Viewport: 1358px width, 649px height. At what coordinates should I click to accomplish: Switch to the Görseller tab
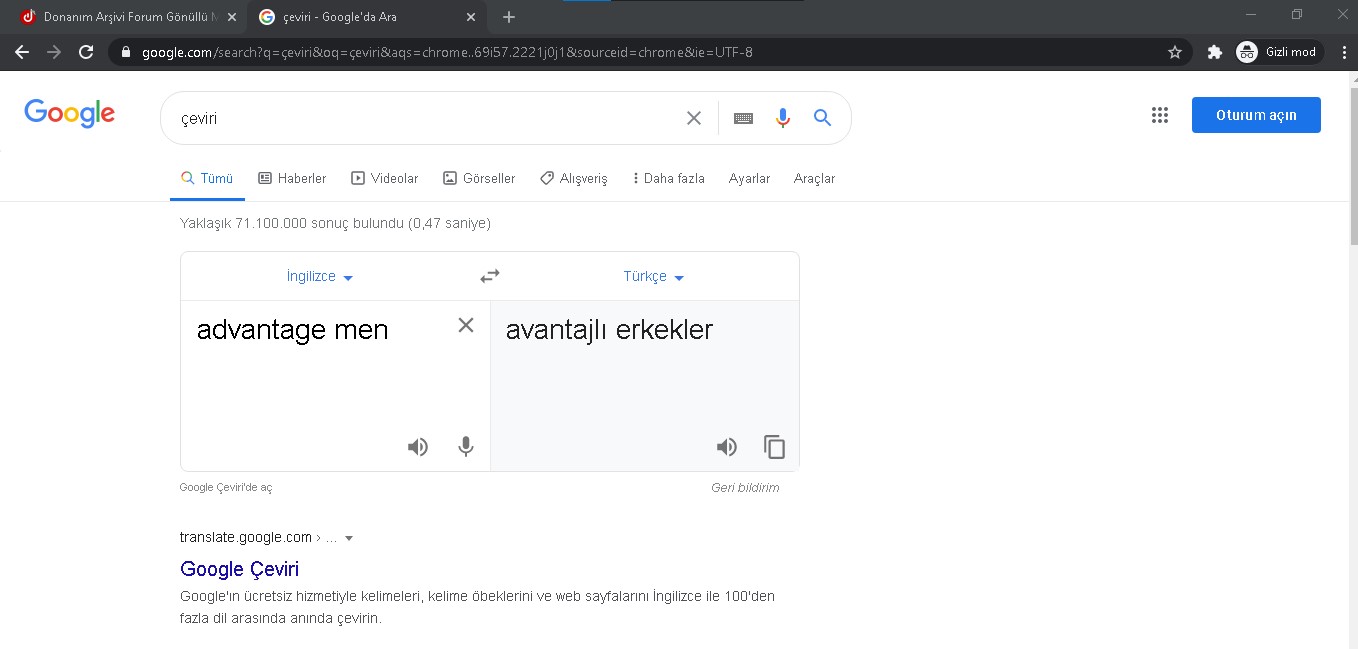(479, 179)
